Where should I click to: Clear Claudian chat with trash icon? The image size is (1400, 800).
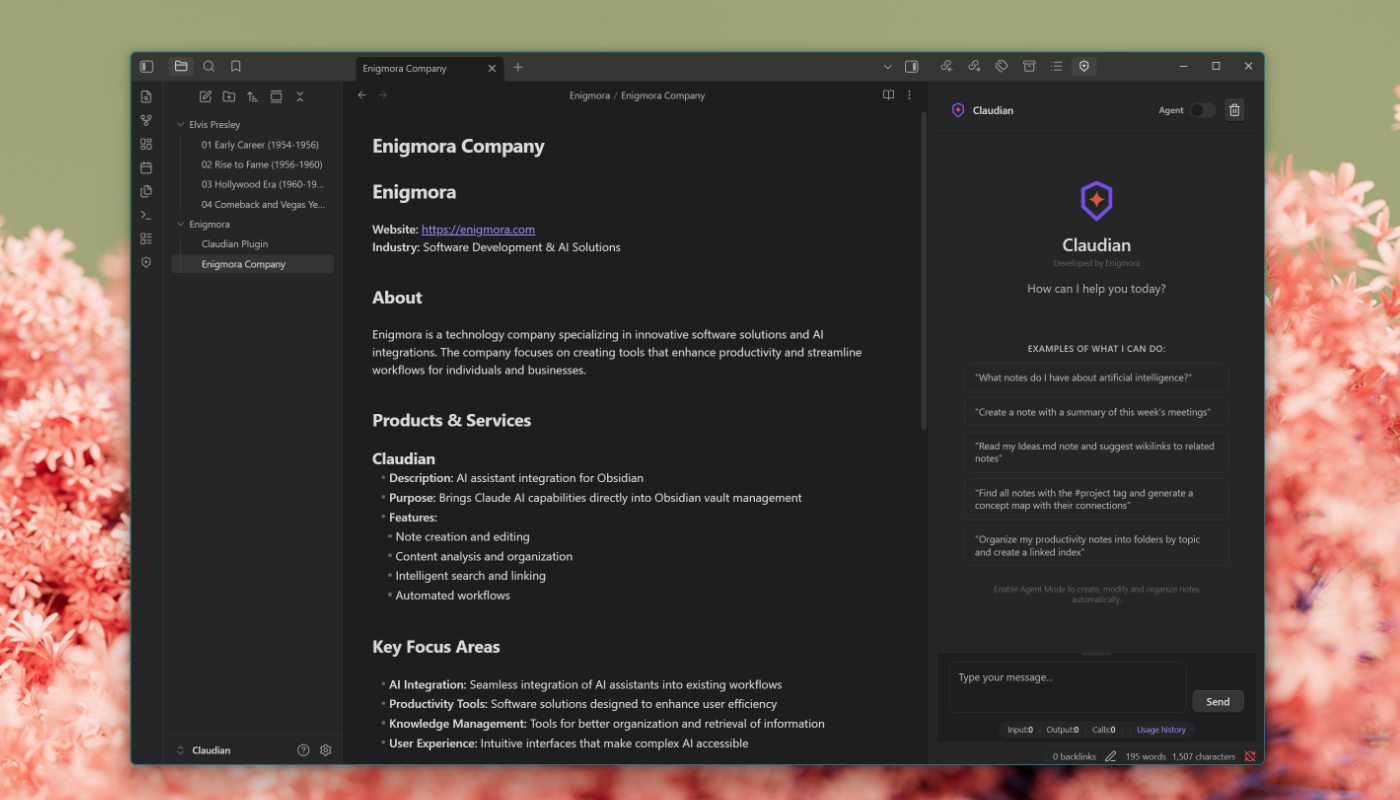(1234, 110)
